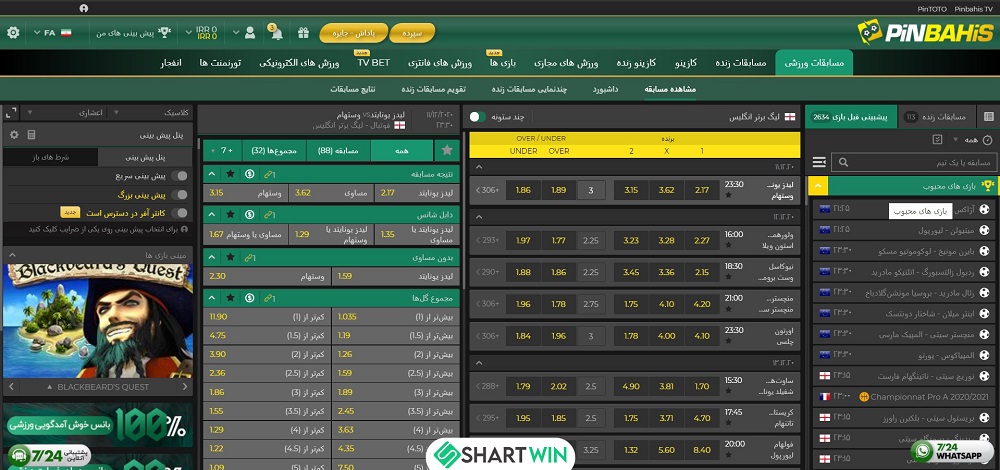
Task: Click the team or match search field
Action: click(912, 163)
